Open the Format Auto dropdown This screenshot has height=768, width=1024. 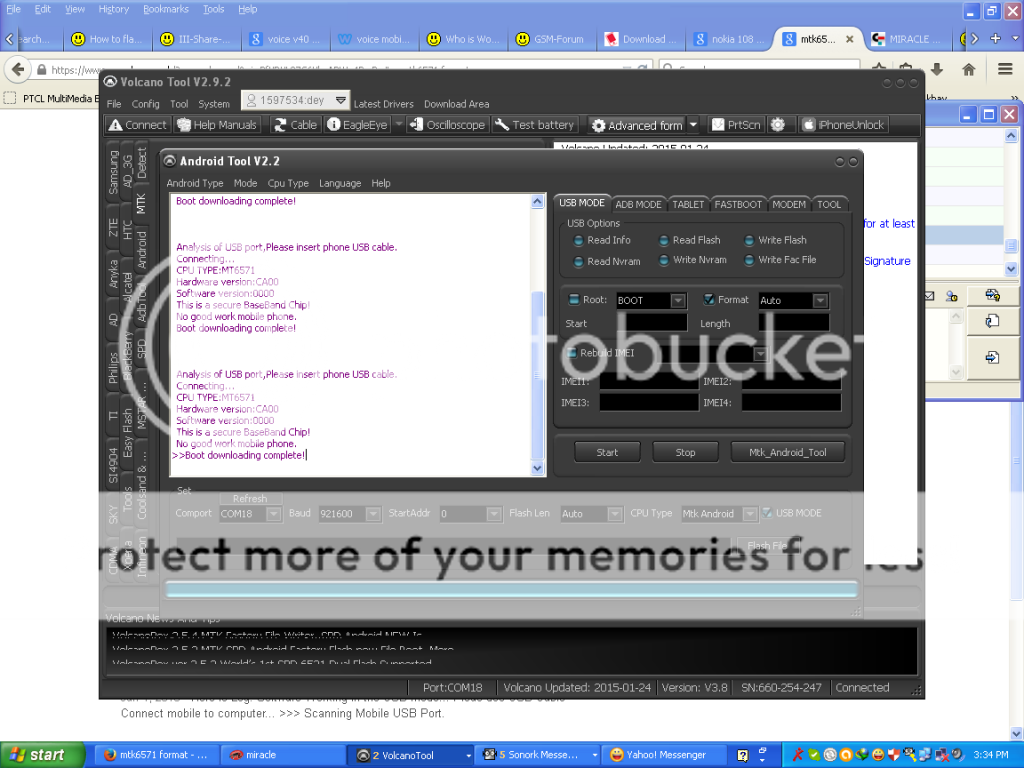[x=820, y=300]
